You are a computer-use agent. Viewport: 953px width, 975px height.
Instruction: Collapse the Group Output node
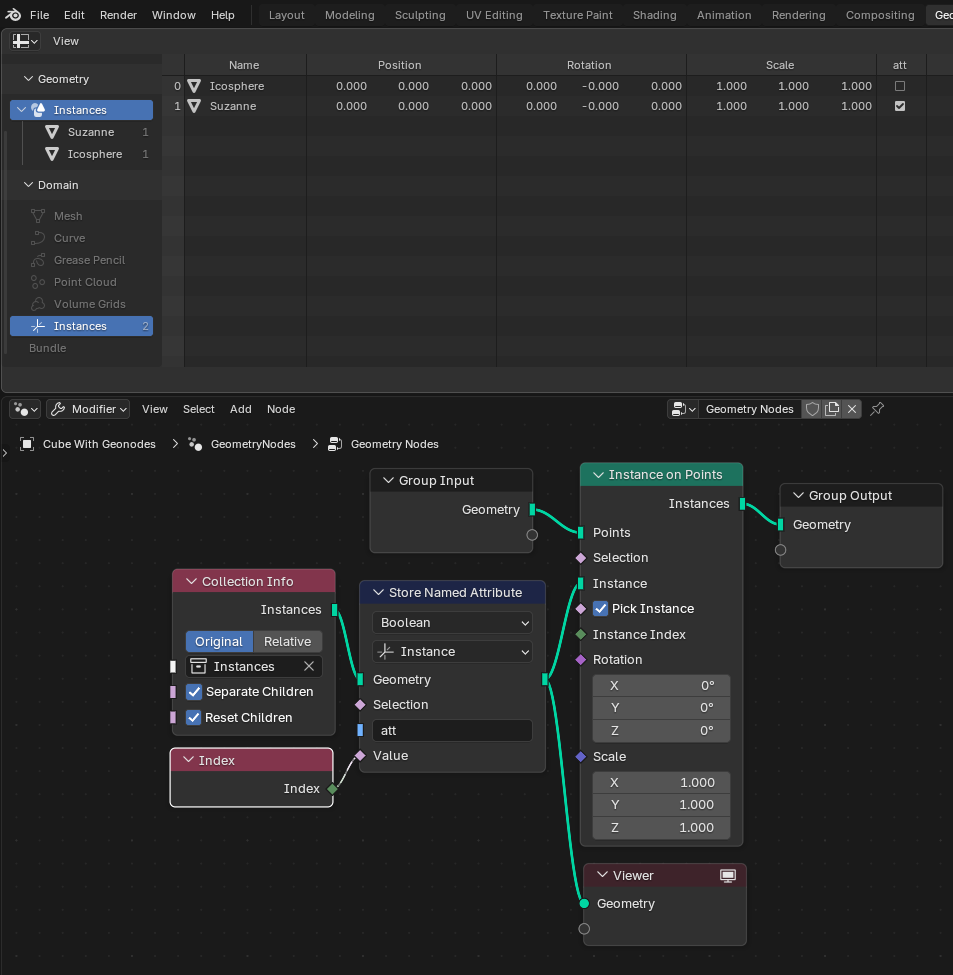798,496
